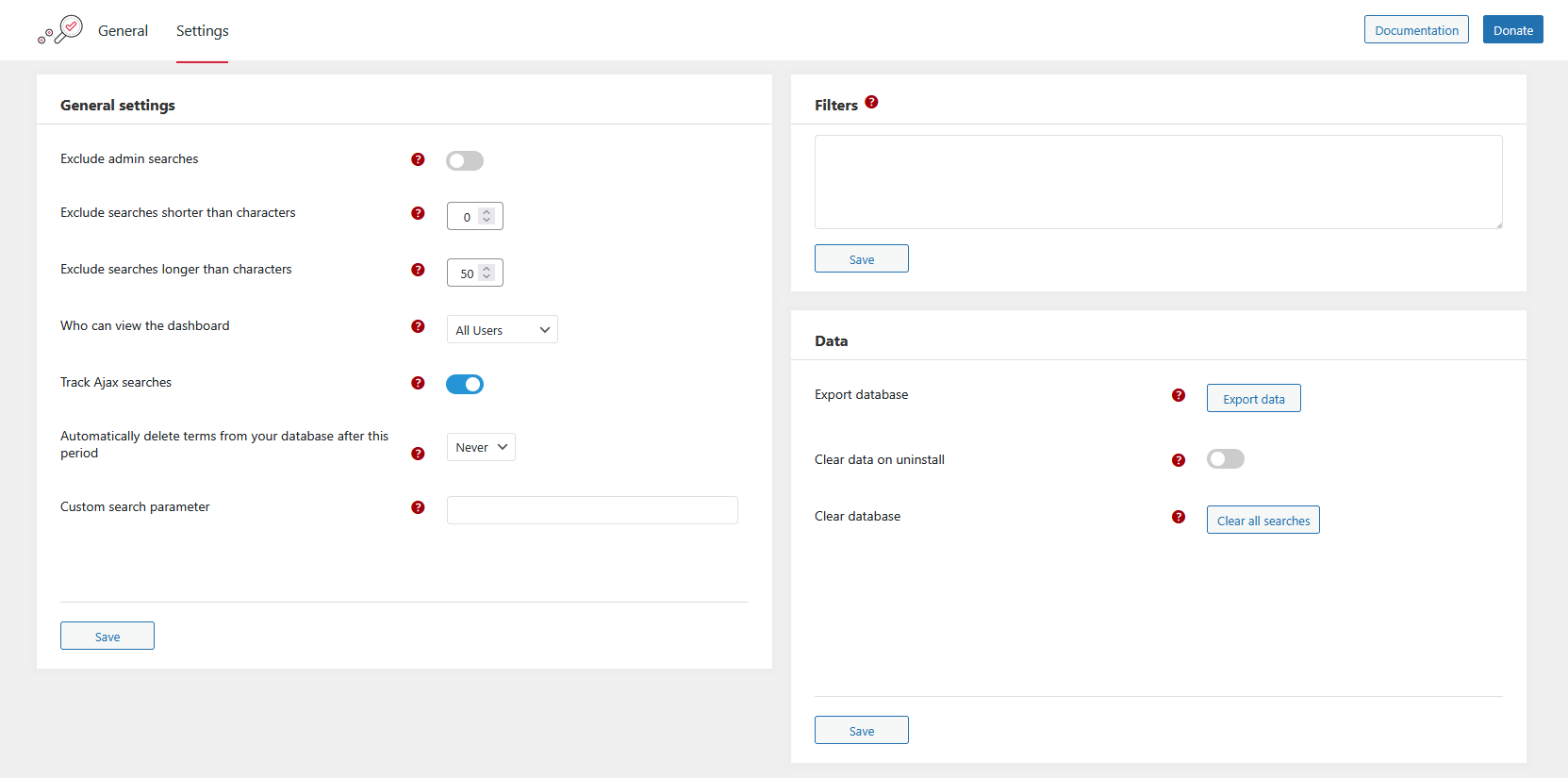The height and width of the screenshot is (778, 1568).
Task: Save the Filters section
Action: tap(862, 258)
